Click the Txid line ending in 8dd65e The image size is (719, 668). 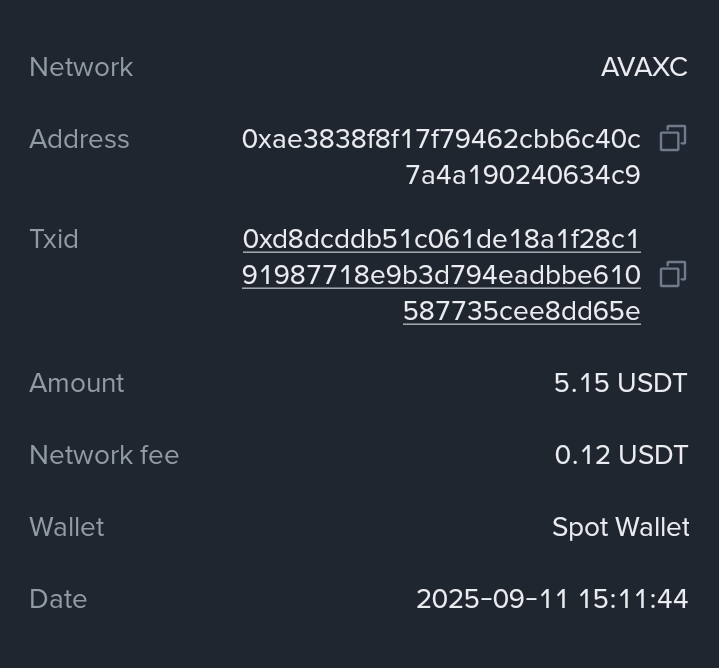[x=521, y=312]
